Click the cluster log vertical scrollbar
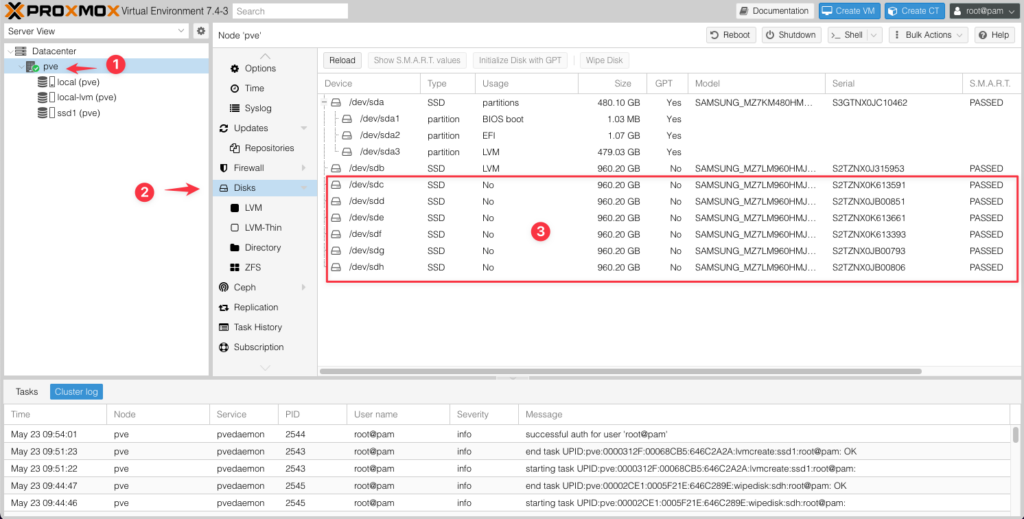Viewport: 1024px width, 519px height. (1016, 435)
